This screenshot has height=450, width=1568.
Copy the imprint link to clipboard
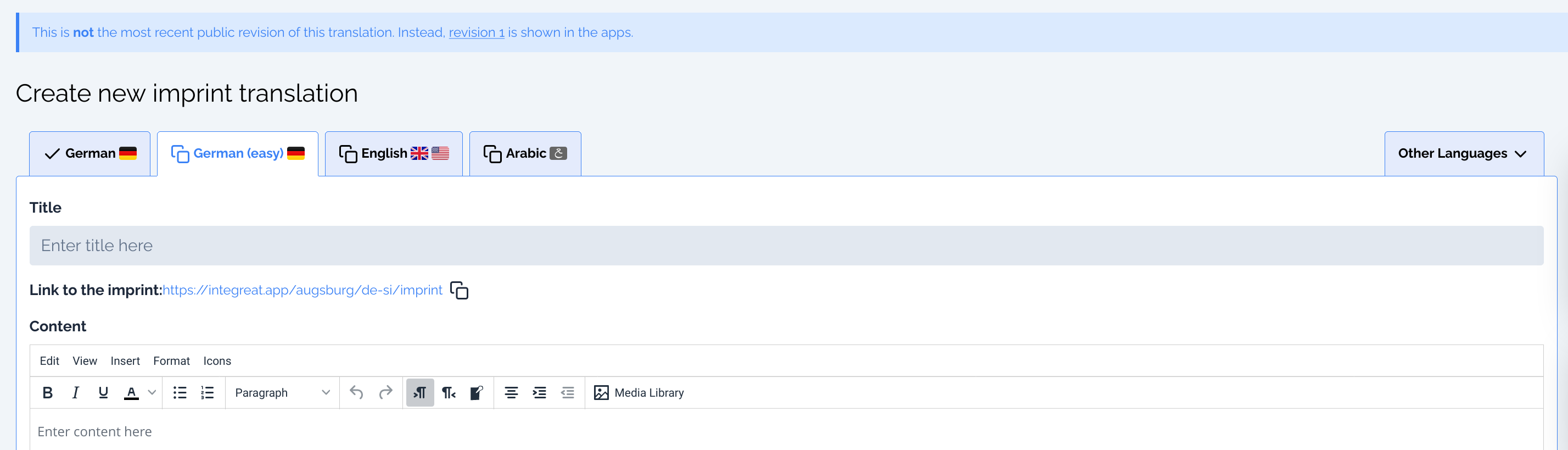[x=460, y=291]
